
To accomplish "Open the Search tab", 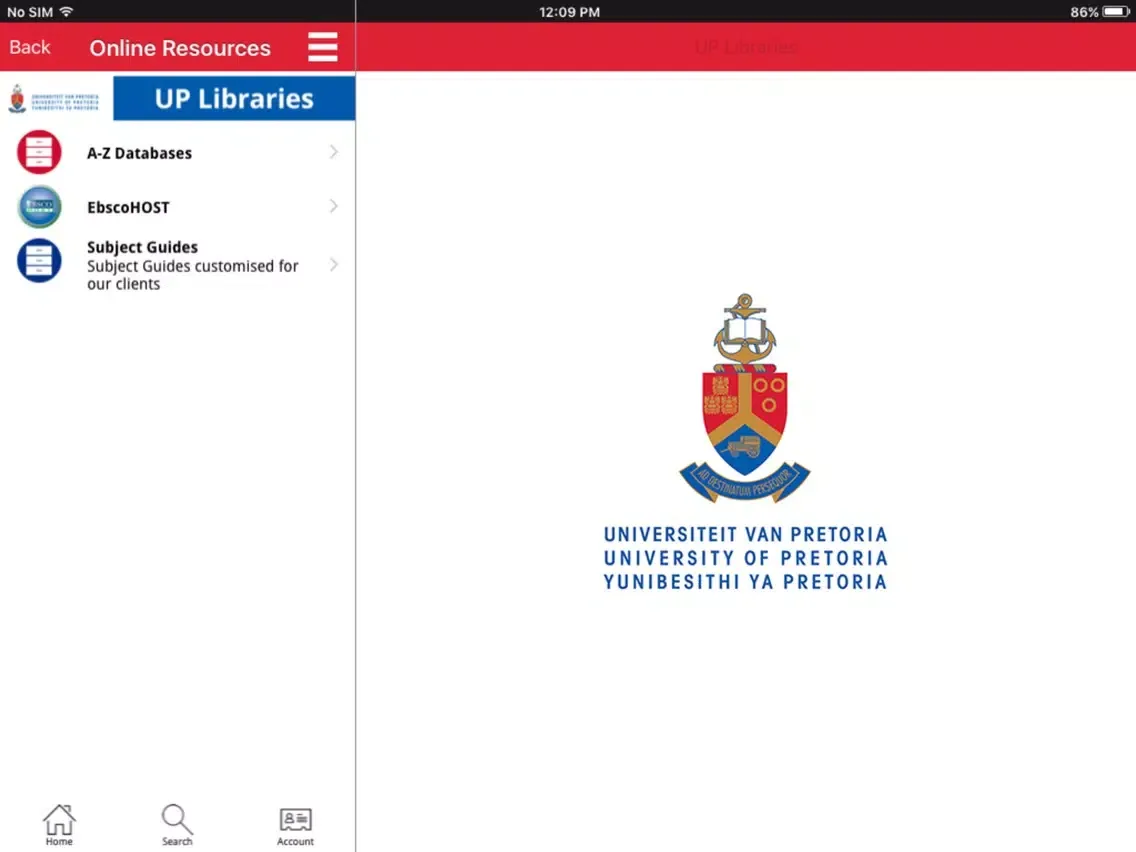I will pyautogui.click(x=177, y=824).
